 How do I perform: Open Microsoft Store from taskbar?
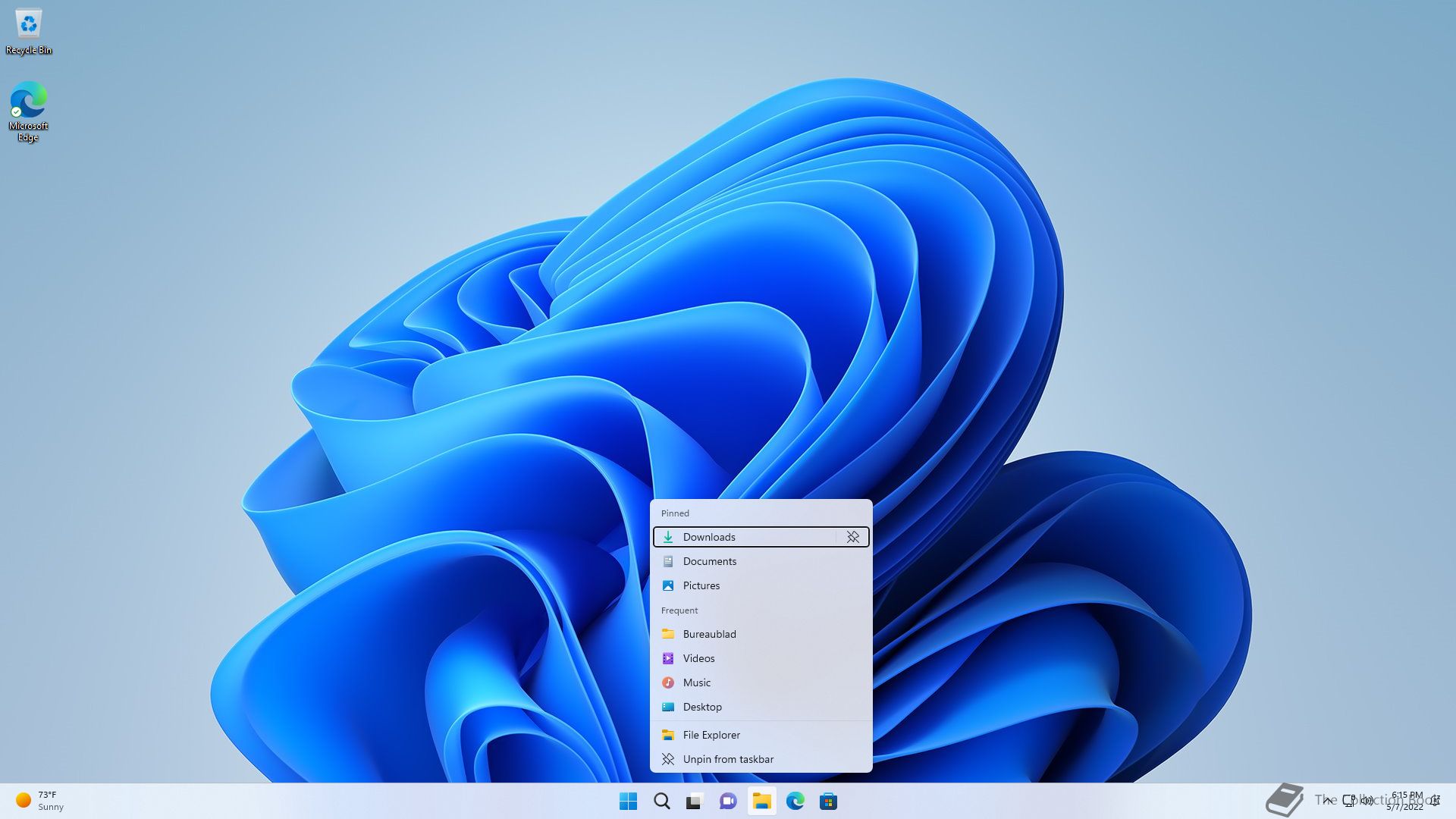click(x=828, y=801)
